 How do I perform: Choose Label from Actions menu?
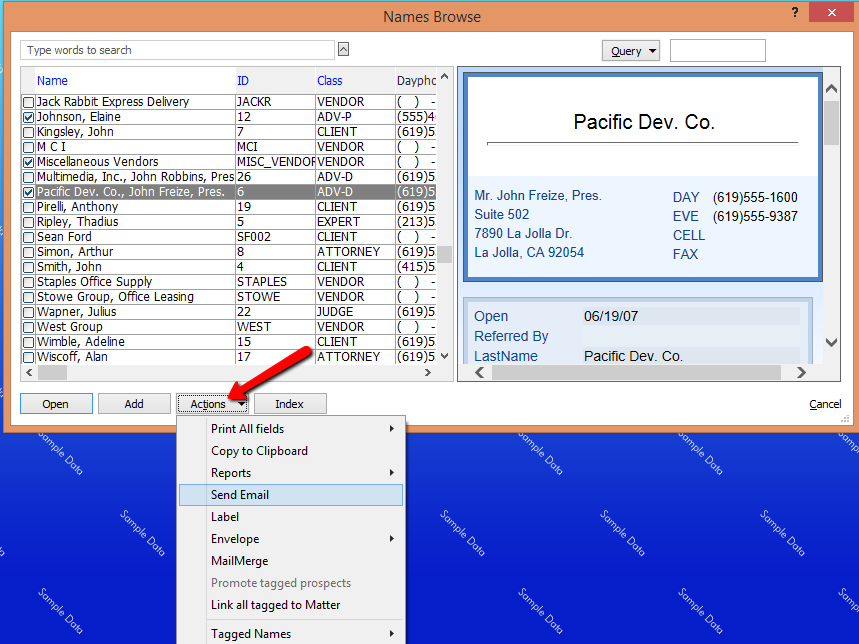(291, 517)
